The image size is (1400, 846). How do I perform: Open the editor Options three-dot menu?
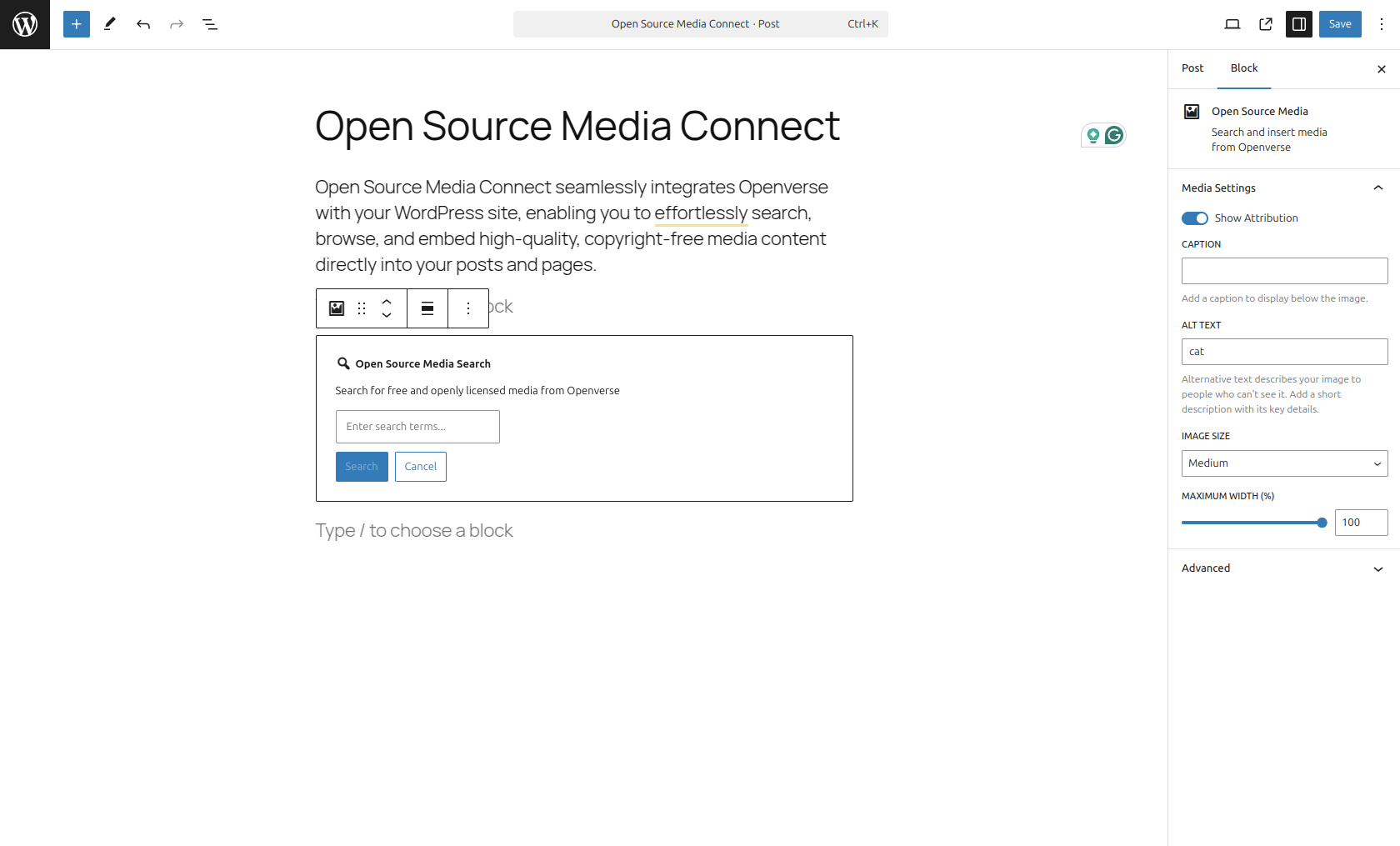pyautogui.click(x=1382, y=24)
